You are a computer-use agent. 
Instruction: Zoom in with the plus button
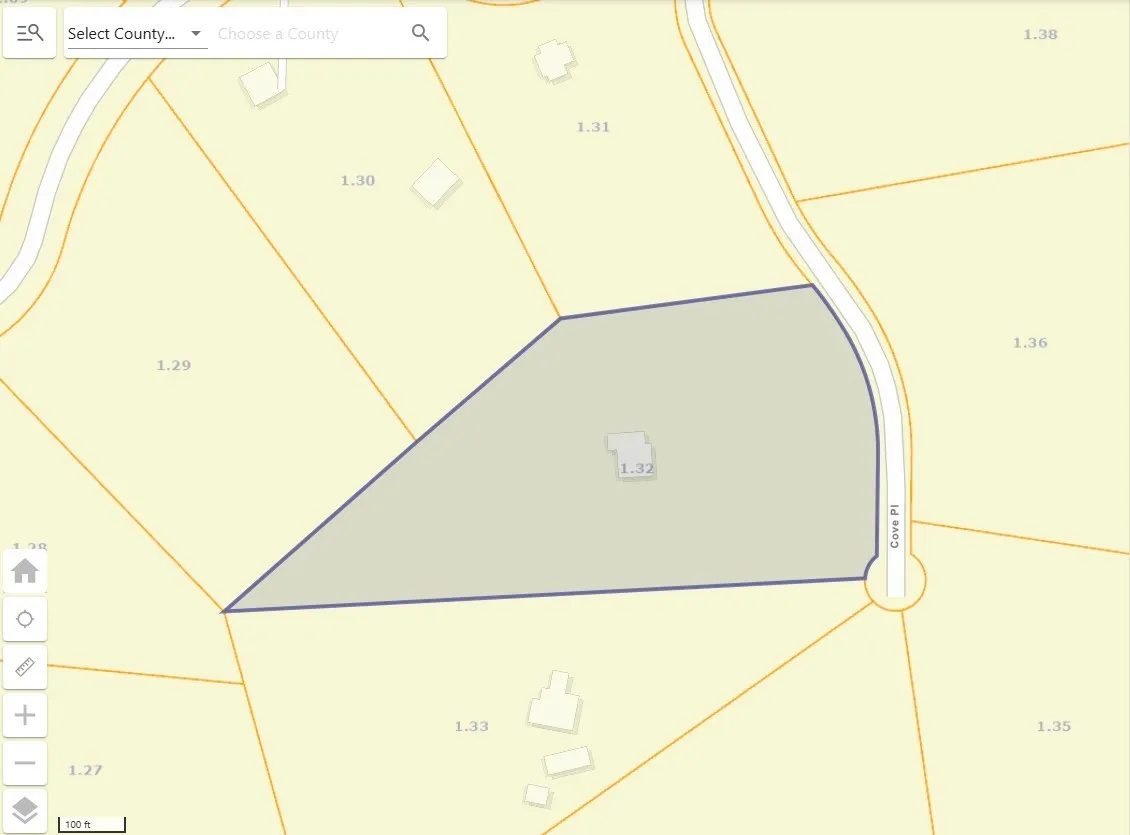(25, 715)
